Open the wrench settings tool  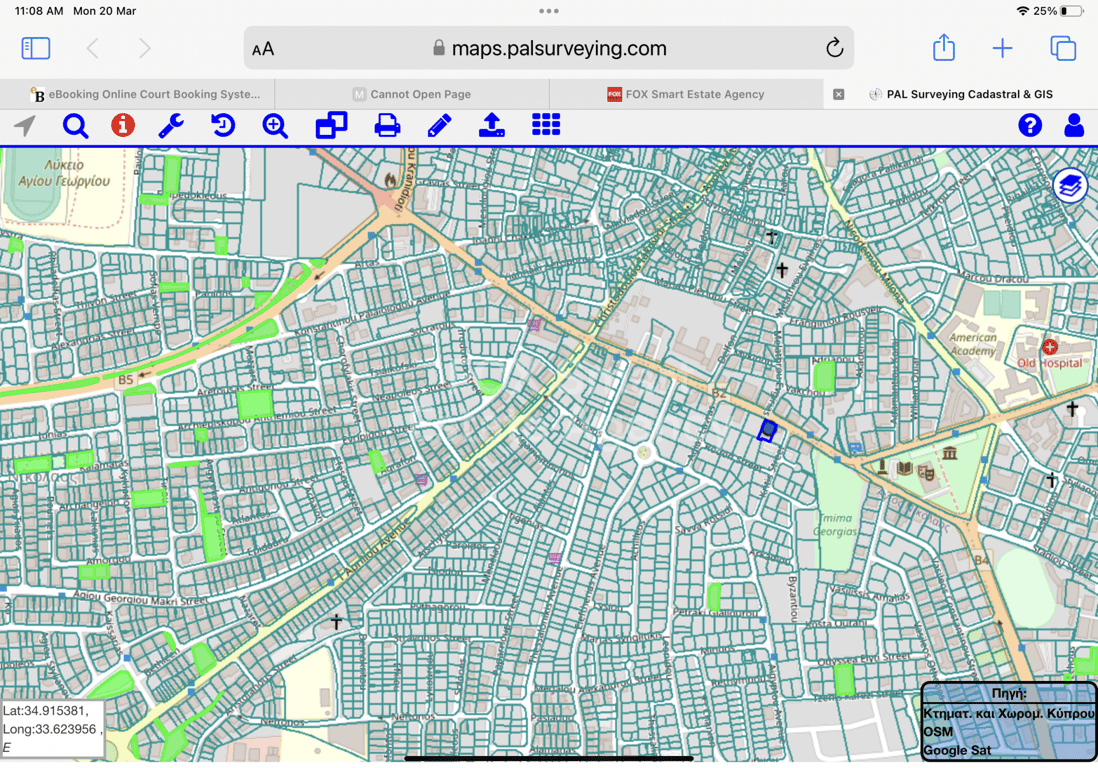[171, 125]
